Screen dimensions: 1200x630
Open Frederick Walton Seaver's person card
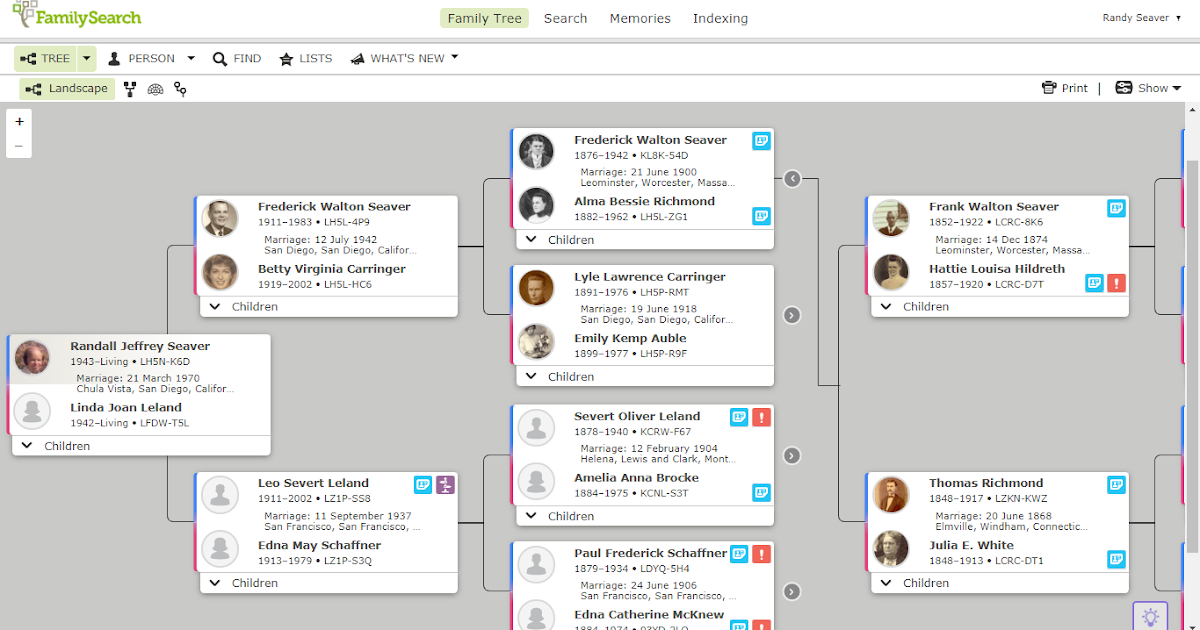click(x=651, y=140)
